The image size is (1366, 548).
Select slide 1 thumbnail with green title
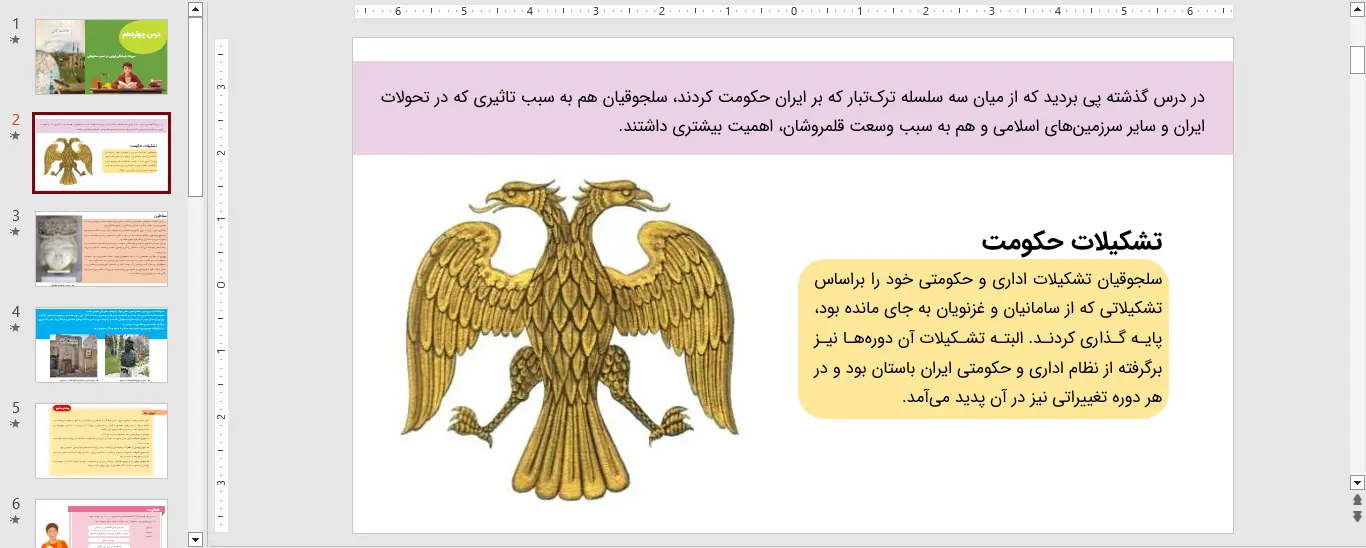pos(101,56)
